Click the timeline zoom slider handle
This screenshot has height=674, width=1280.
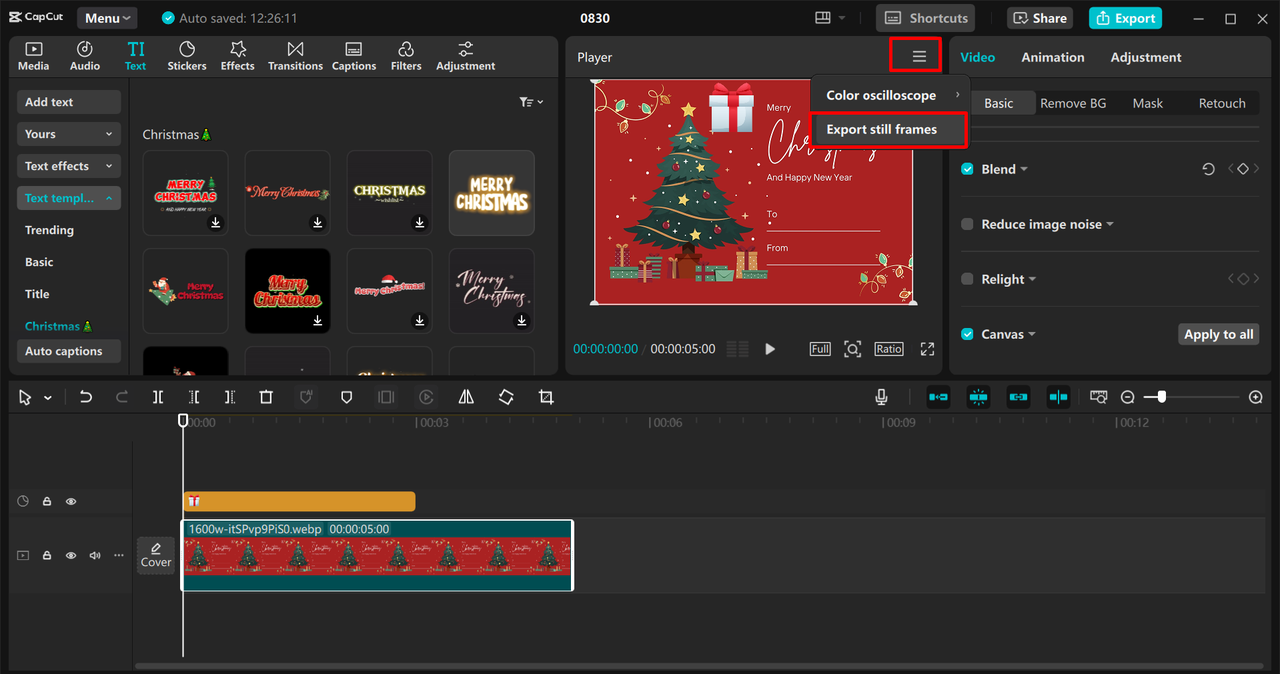pyautogui.click(x=1161, y=397)
